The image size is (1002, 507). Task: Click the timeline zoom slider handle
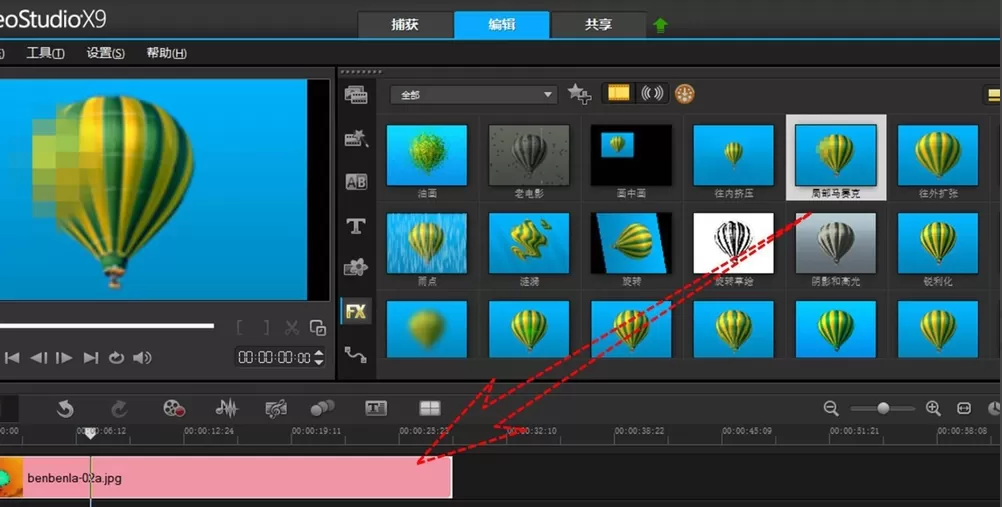coord(883,408)
